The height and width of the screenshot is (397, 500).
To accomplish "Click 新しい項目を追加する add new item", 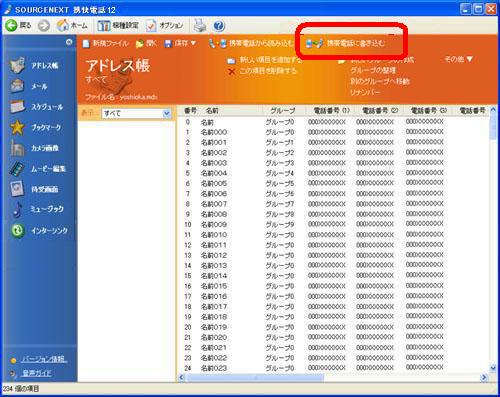I will click(x=265, y=60).
